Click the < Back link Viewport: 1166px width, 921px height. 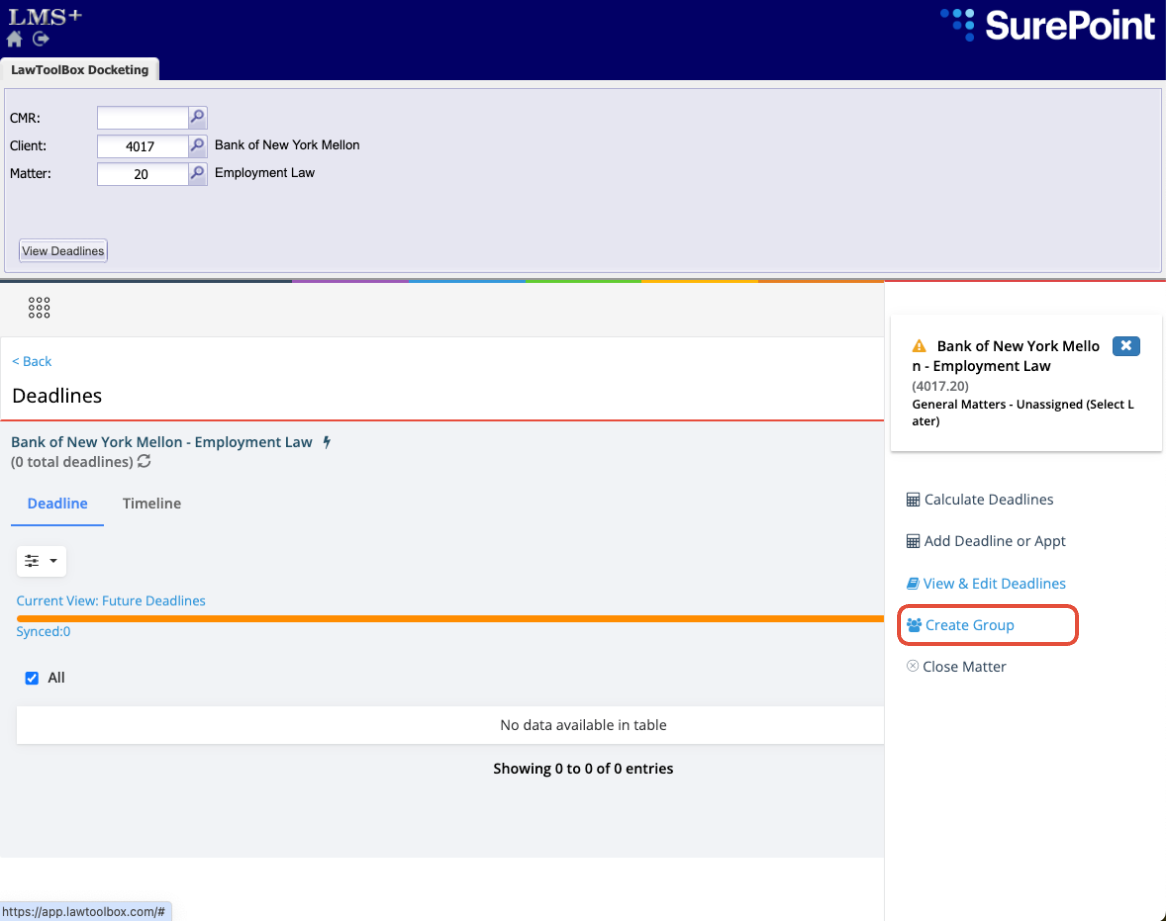[x=32, y=361]
